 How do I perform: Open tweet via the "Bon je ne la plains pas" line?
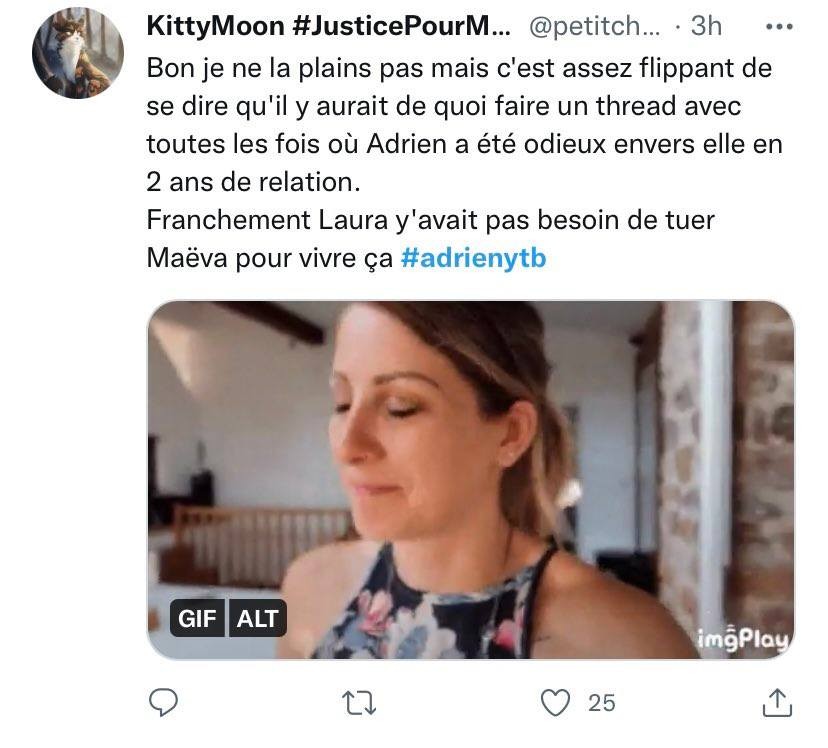[460, 69]
